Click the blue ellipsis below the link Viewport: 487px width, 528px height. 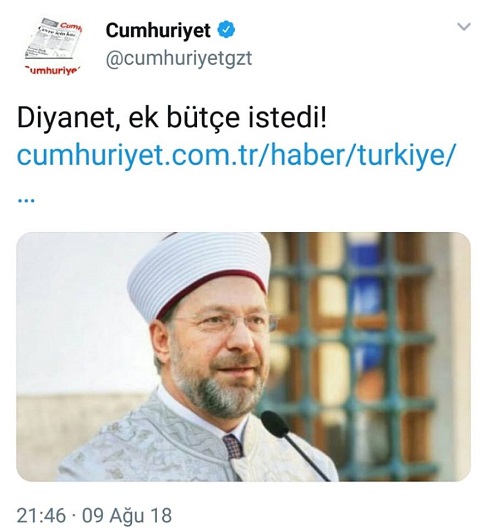click(26, 201)
